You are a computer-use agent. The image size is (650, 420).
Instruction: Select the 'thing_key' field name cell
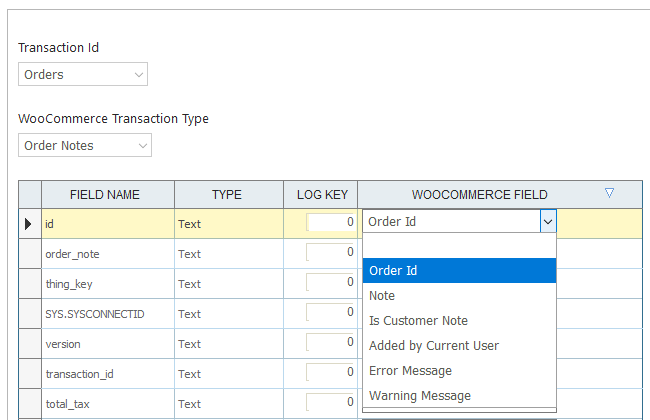pos(108,284)
